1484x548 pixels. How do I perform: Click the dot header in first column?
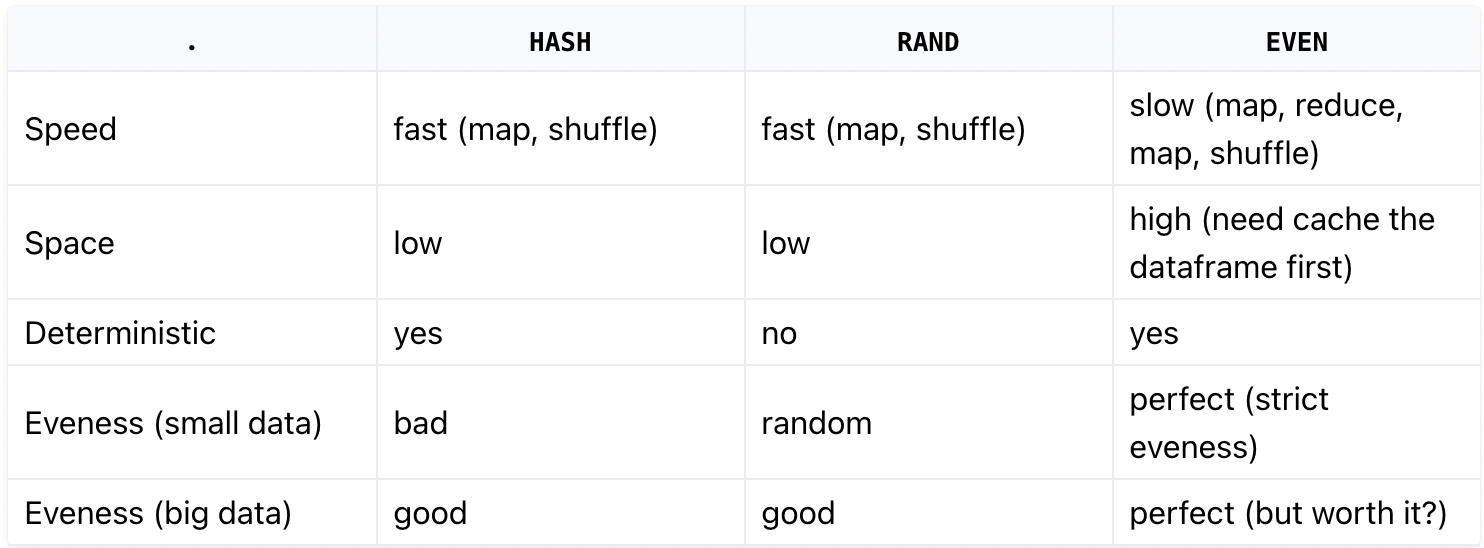(192, 42)
